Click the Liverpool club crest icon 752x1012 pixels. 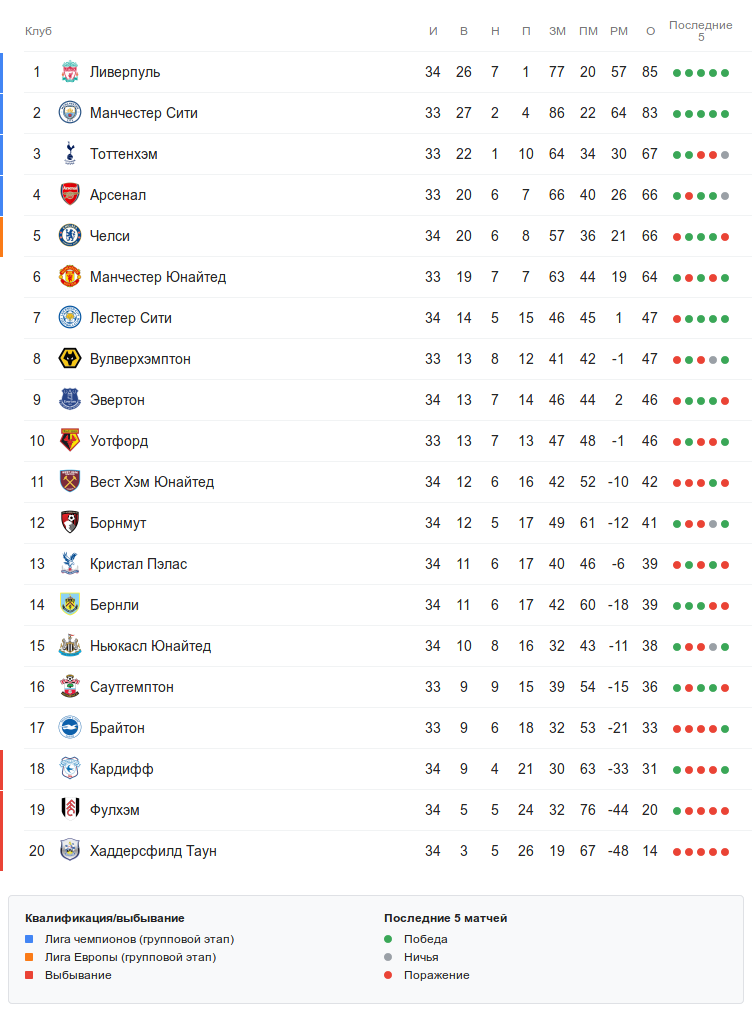[x=69, y=72]
